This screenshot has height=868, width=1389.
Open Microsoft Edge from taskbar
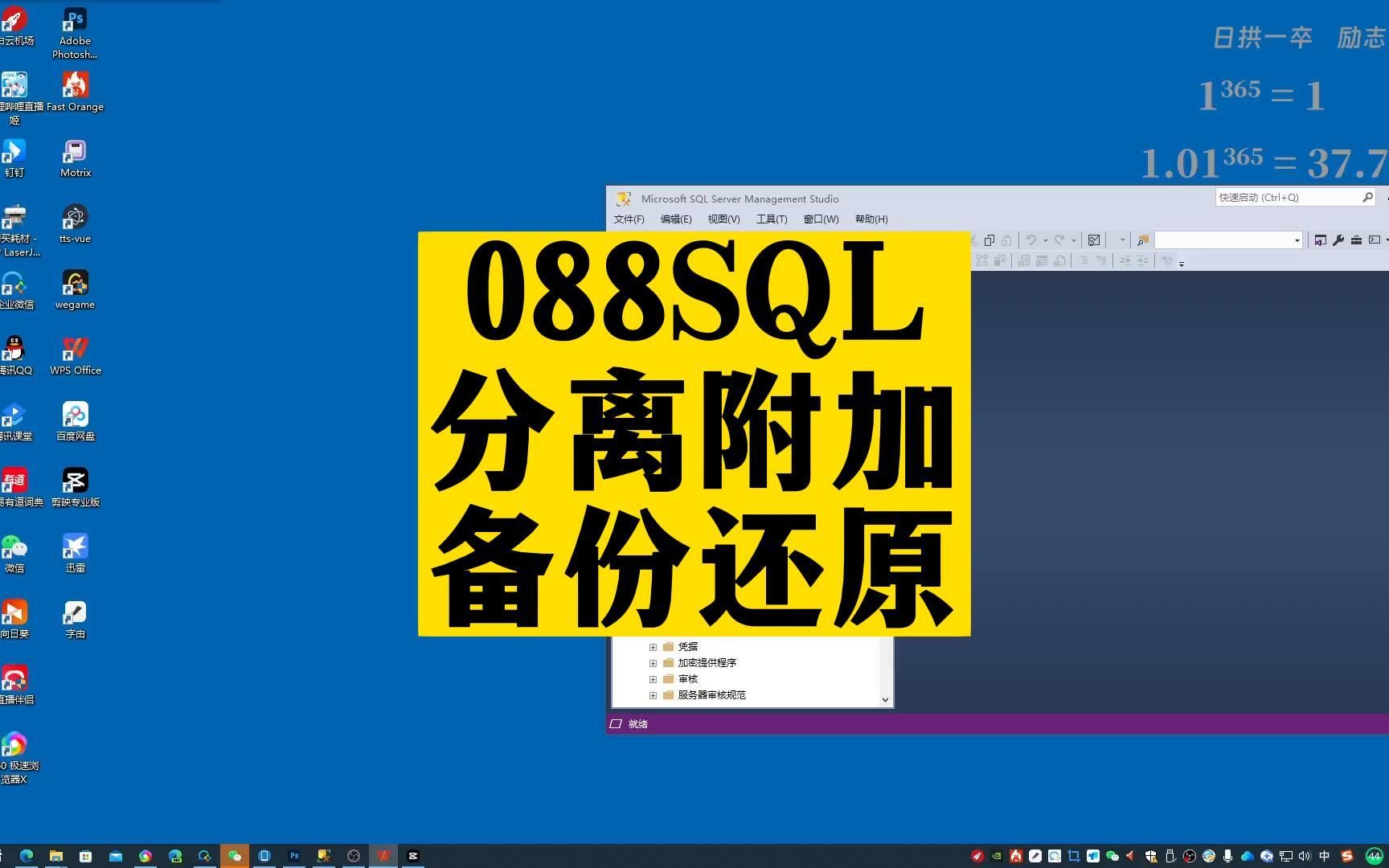pyautogui.click(x=26, y=856)
